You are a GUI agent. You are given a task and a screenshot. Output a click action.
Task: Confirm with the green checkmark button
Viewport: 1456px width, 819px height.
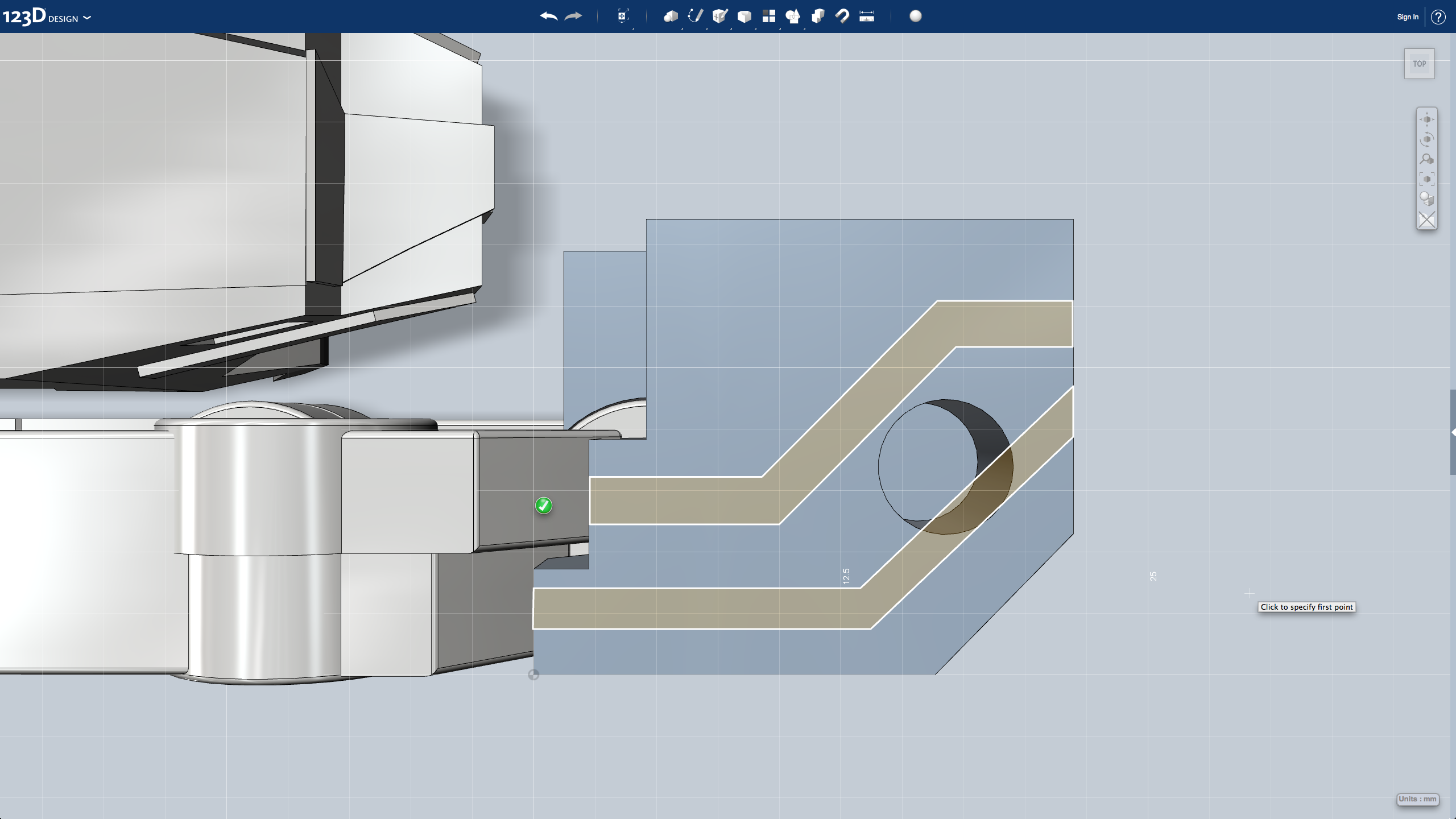543,506
